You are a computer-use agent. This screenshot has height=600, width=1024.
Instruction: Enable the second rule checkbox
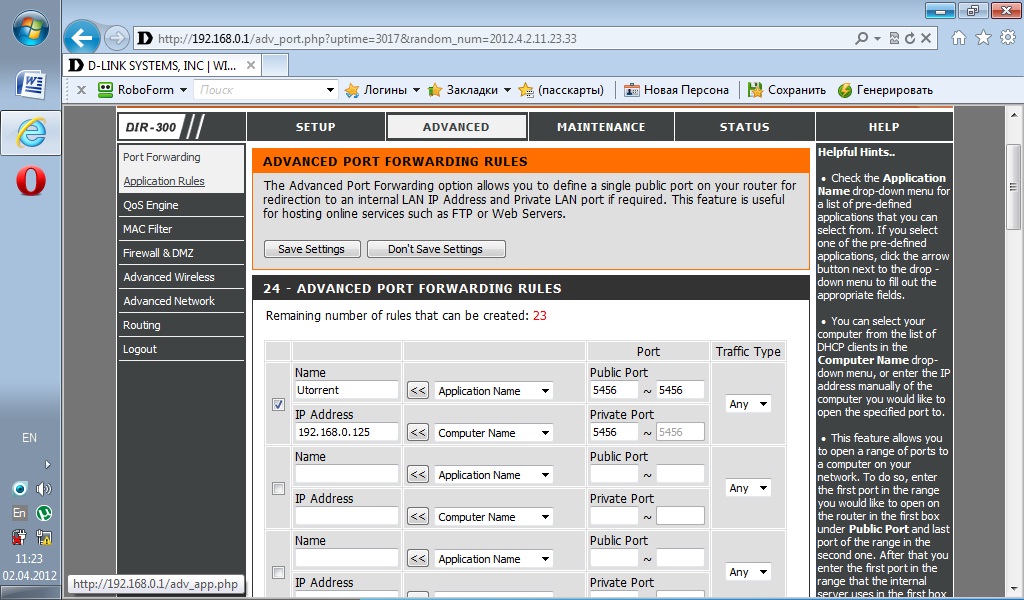pos(278,488)
